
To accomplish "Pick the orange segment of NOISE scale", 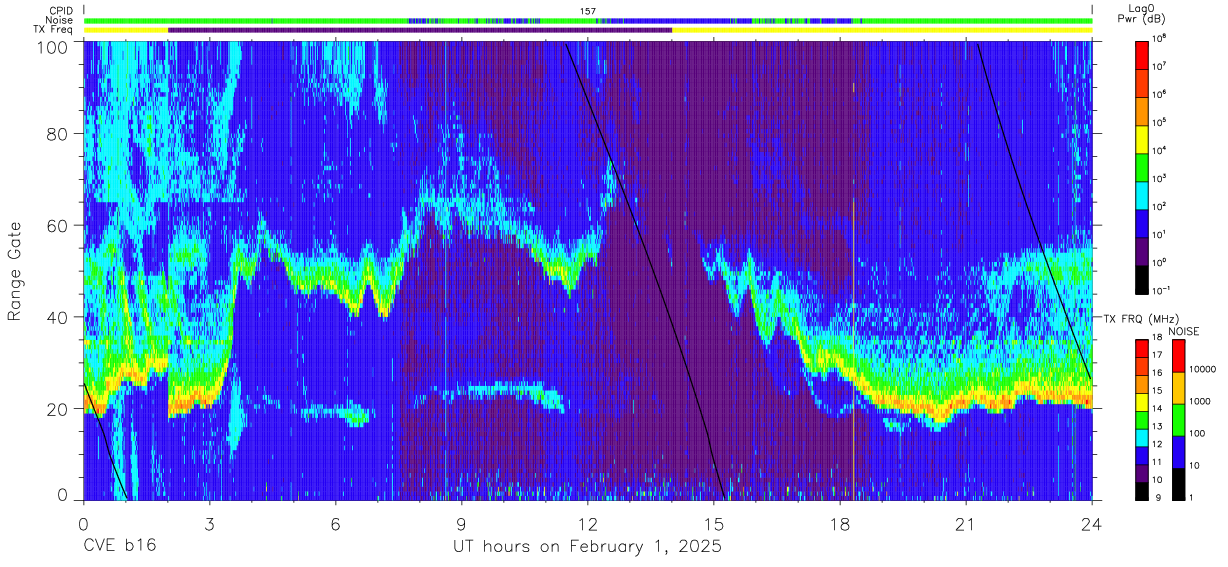I will (x=1177, y=387).
